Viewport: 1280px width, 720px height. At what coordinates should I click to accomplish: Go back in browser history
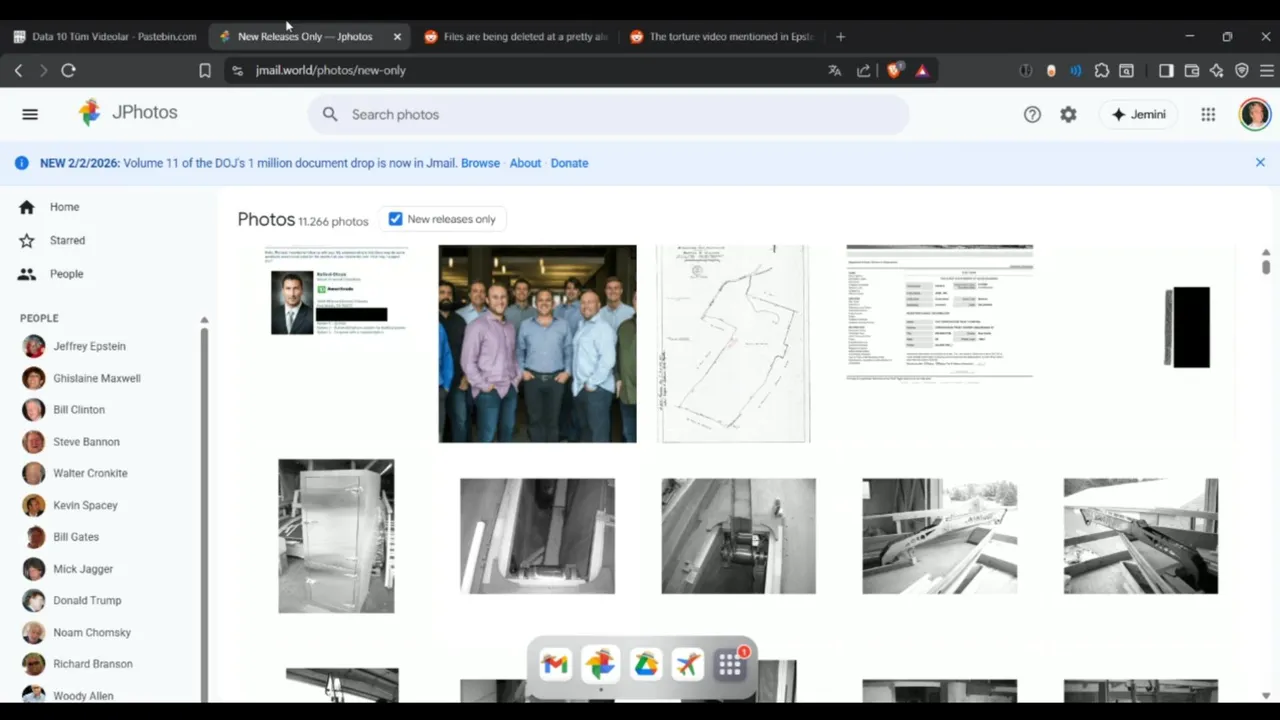pyautogui.click(x=18, y=70)
